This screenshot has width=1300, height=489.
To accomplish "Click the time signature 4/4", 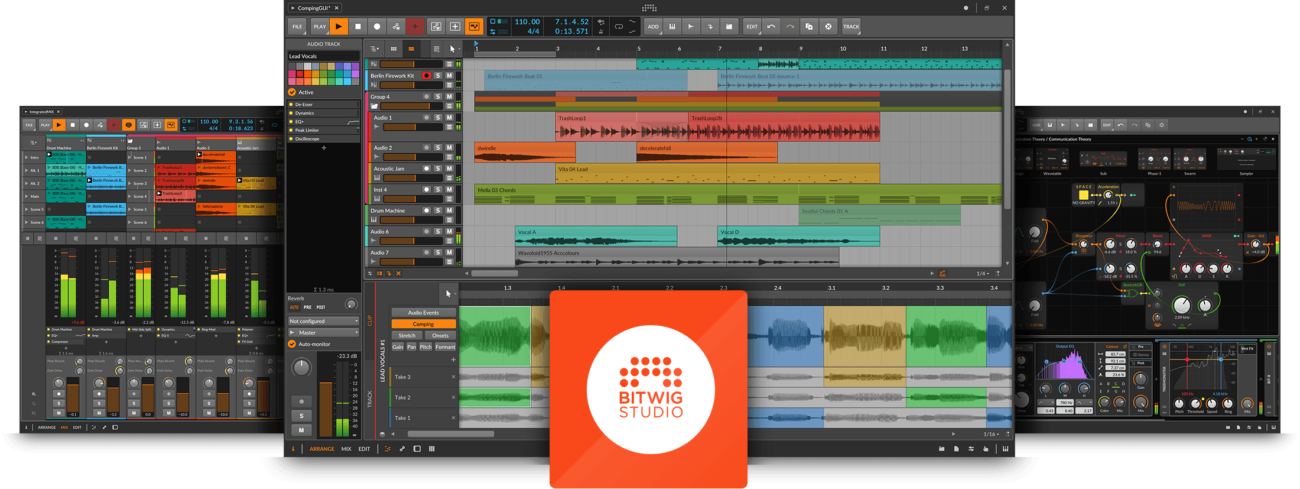I will click(x=533, y=32).
